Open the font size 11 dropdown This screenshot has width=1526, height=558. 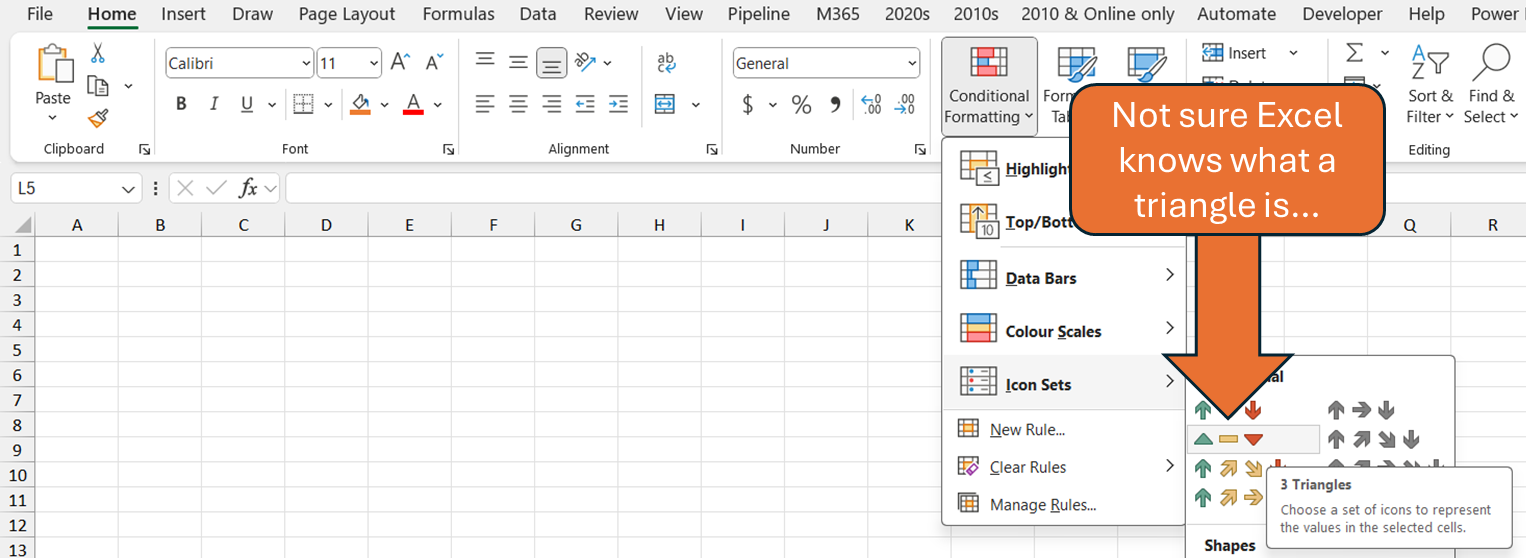click(374, 63)
